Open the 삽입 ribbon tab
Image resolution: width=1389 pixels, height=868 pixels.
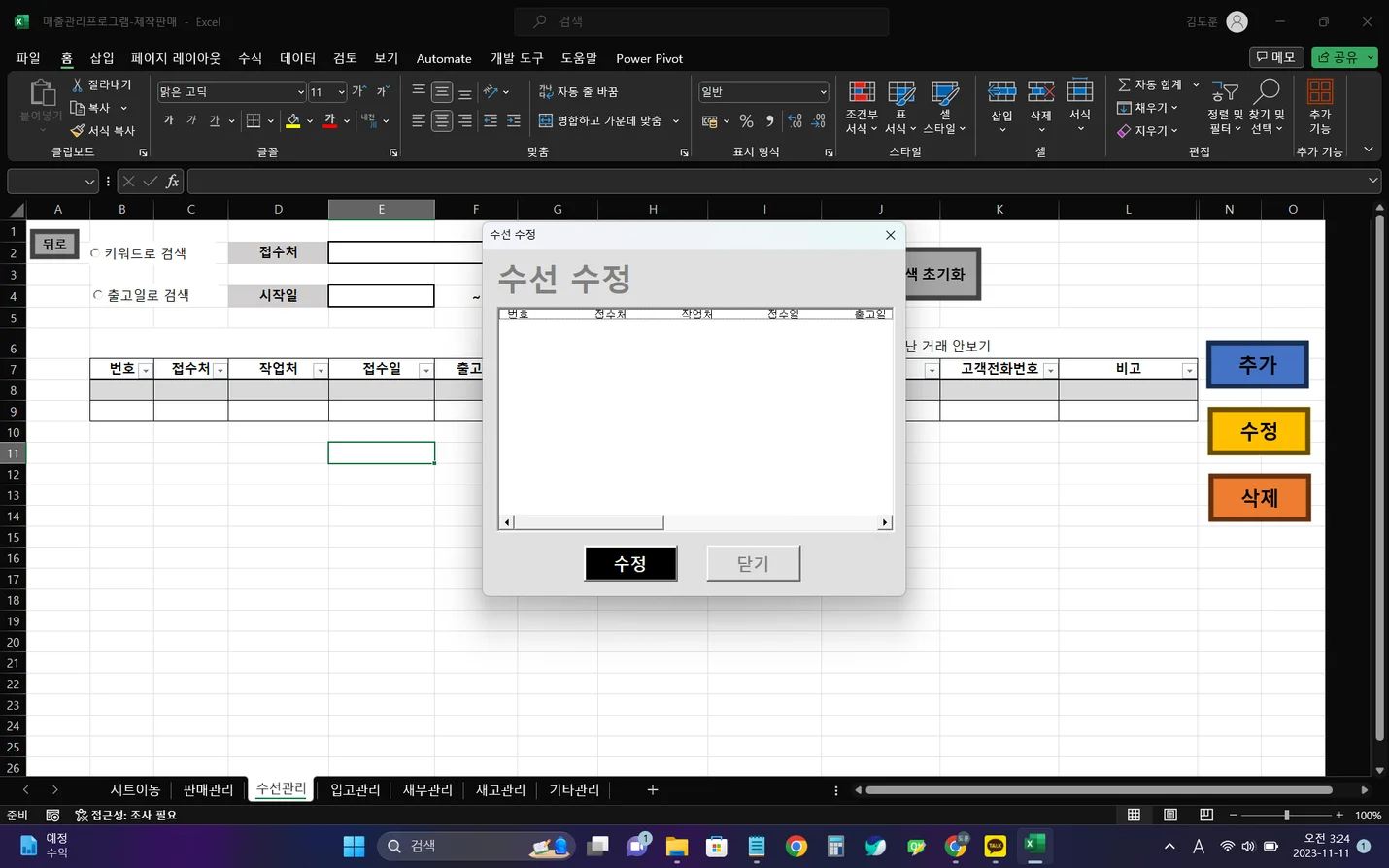coord(102,58)
